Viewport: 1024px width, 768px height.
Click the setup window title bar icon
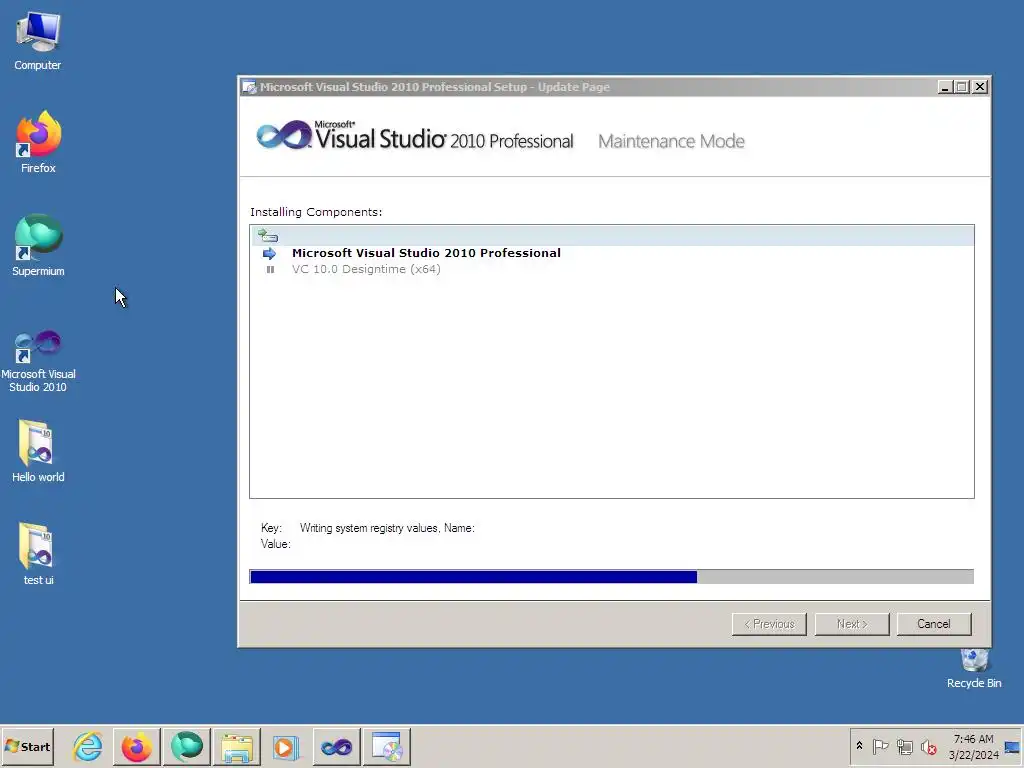coord(249,87)
